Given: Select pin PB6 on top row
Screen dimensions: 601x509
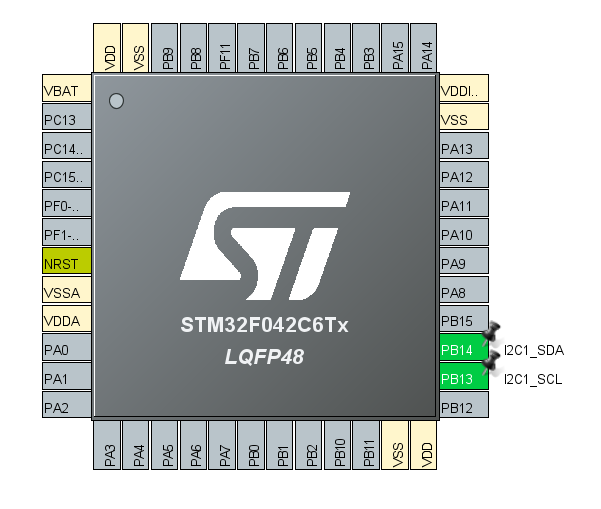Looking at the screenshot, I should pos(280,48).
